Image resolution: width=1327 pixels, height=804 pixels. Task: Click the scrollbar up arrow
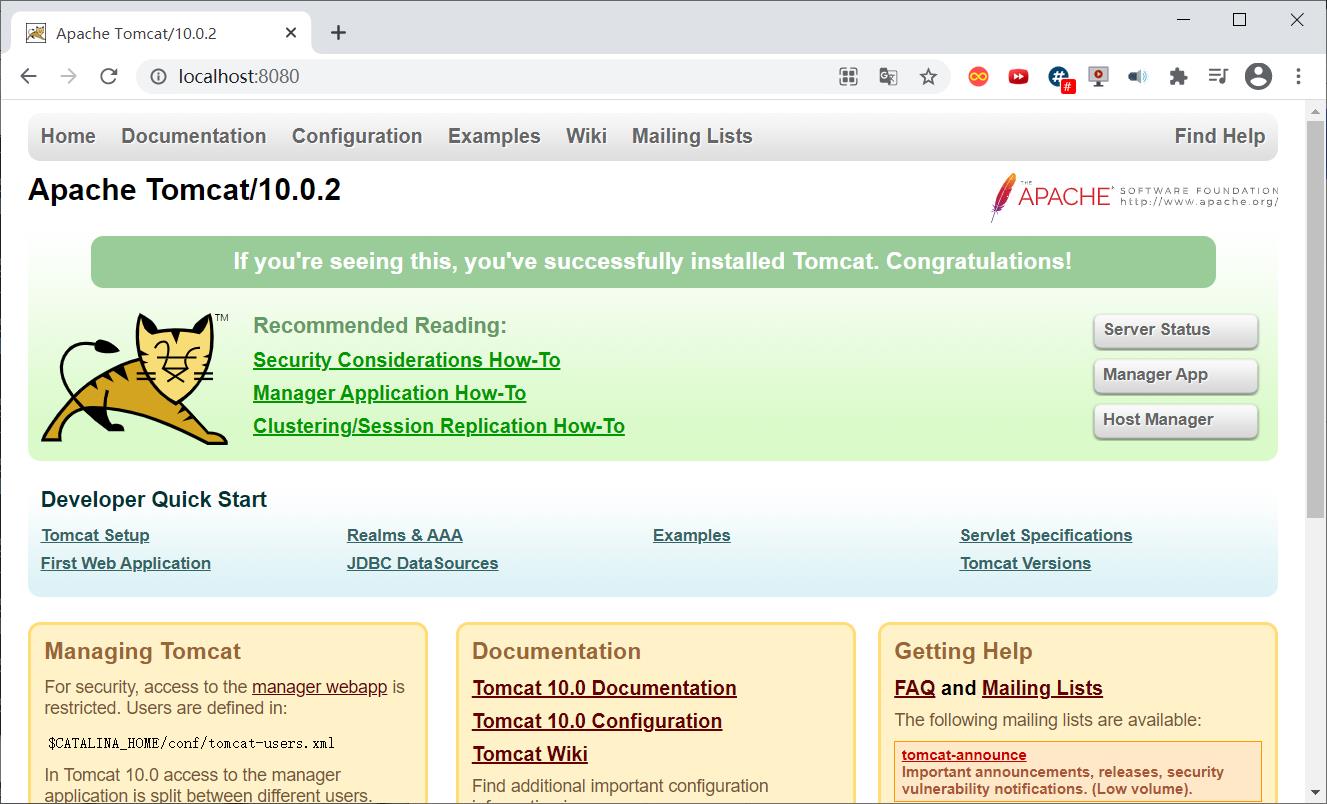pos(1316,110)
